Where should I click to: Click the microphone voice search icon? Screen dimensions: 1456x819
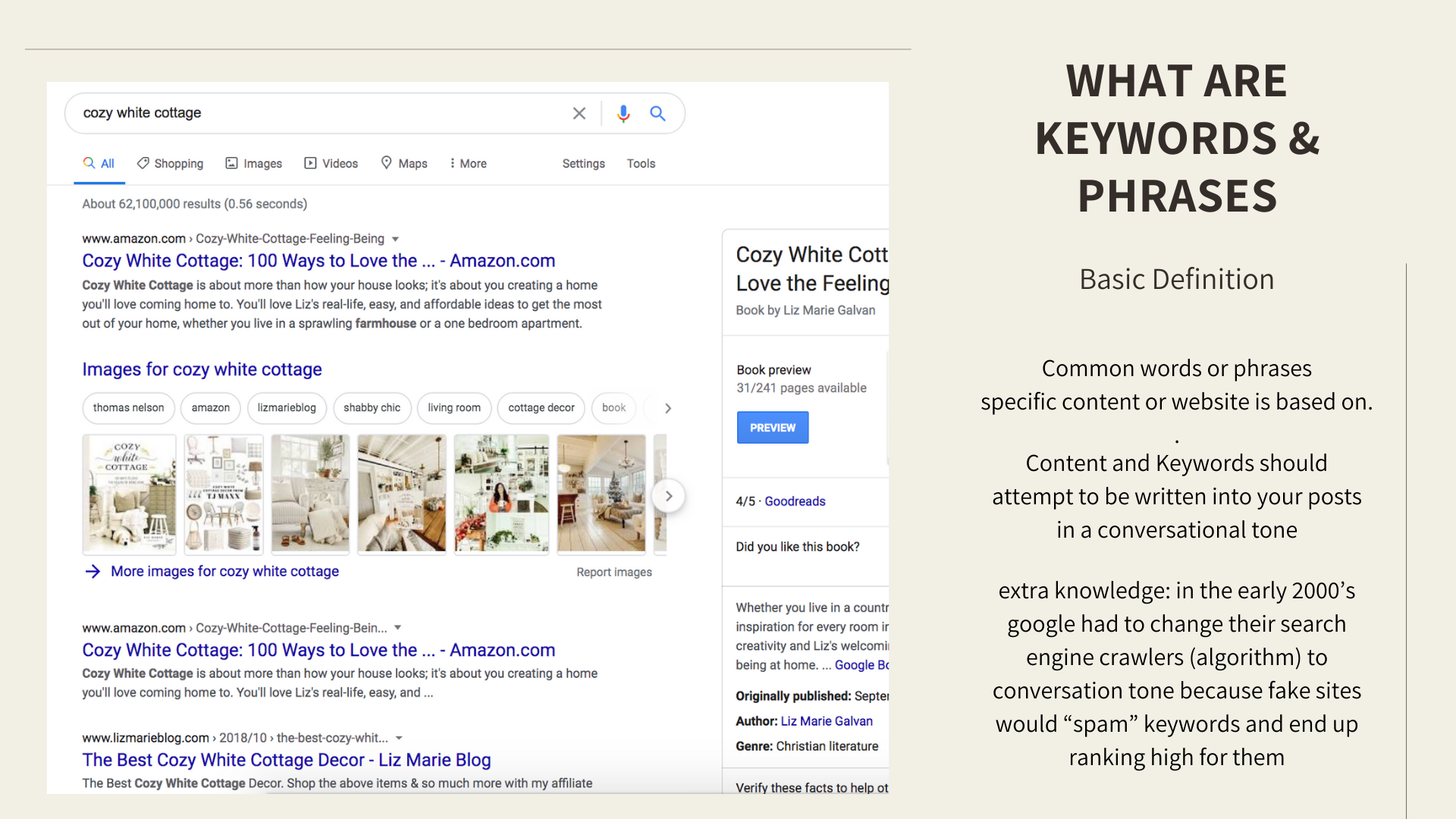623,113
